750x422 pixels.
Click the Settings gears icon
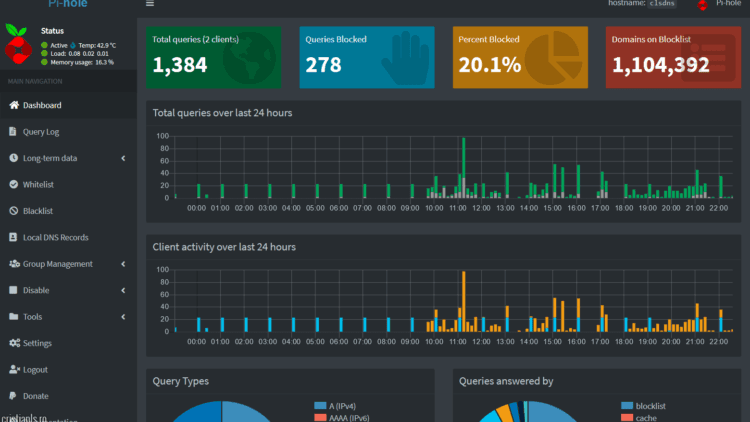click(14, 343)
